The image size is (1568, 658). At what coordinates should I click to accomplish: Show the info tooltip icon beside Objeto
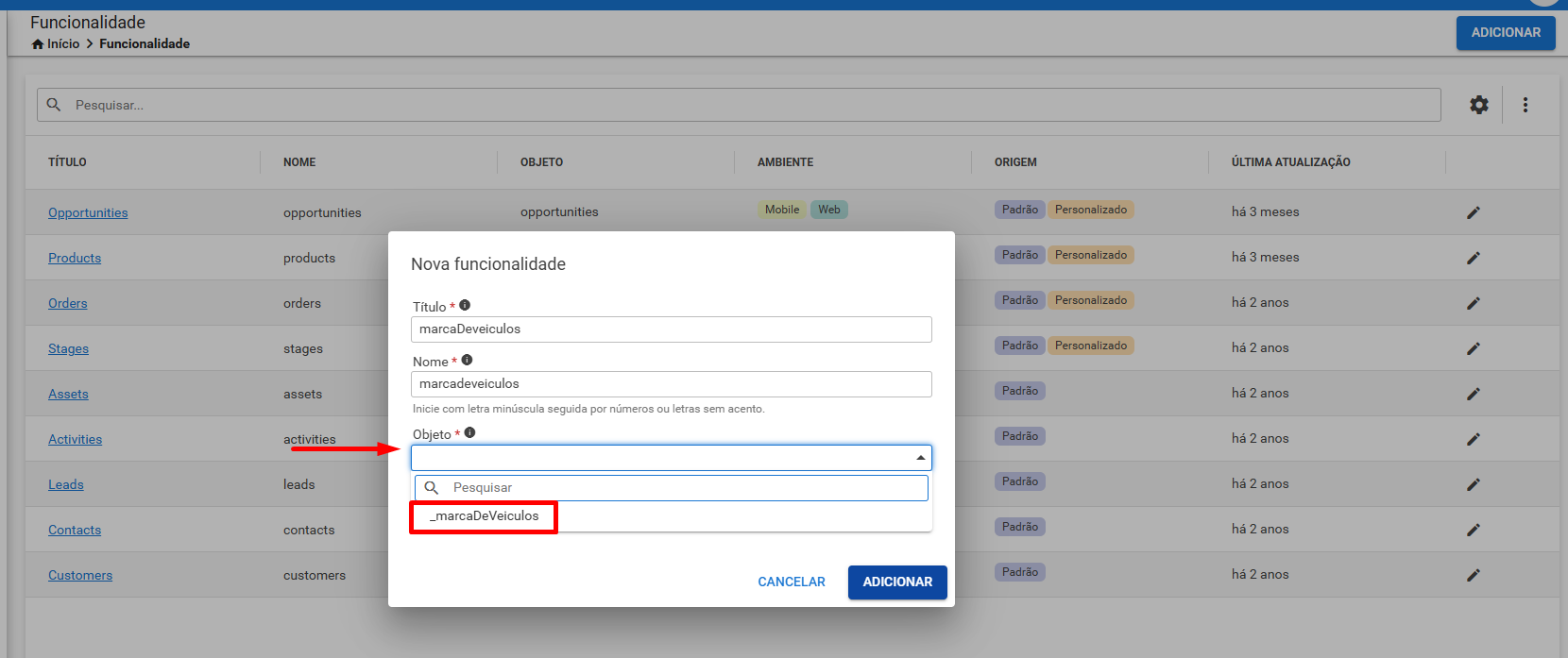pos(469,432)
